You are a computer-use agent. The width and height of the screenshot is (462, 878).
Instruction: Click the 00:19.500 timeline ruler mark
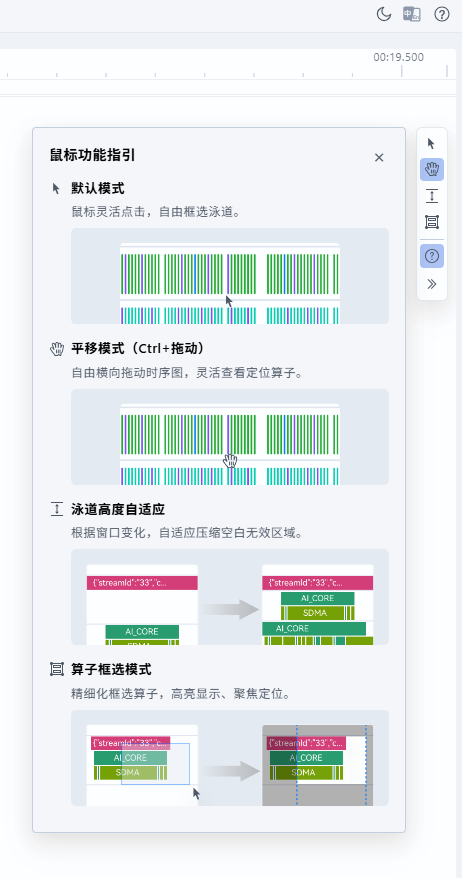399,57
